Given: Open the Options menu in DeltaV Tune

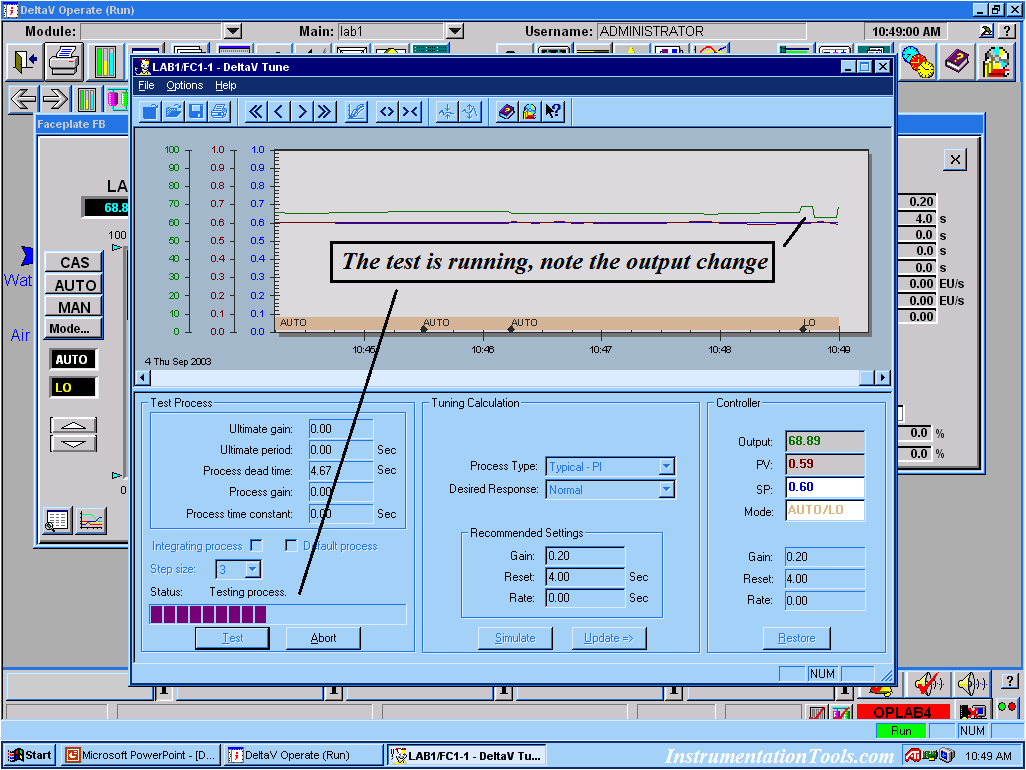Looking at the screenshot, I should click(185, 86).
